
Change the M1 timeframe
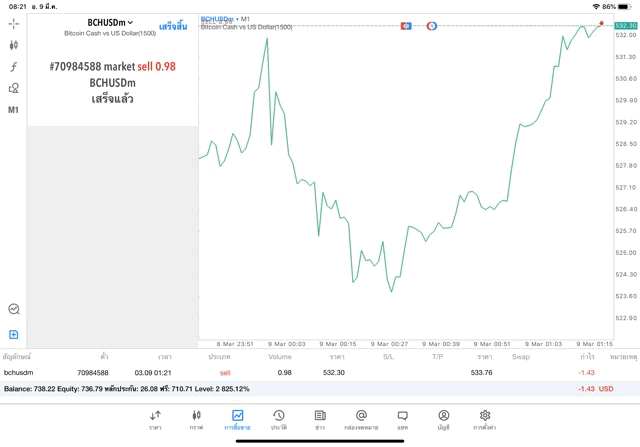coord(13,110)
